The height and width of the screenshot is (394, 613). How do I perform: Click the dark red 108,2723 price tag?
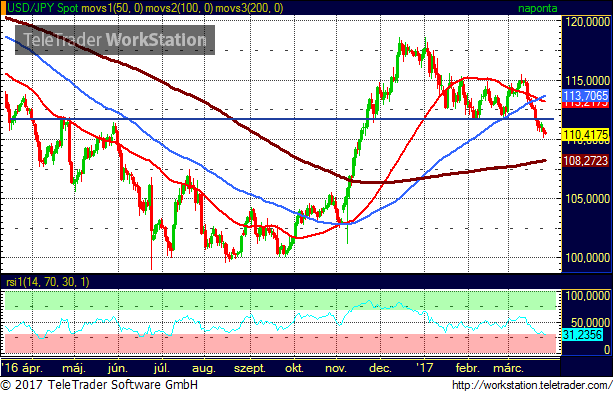585,160
